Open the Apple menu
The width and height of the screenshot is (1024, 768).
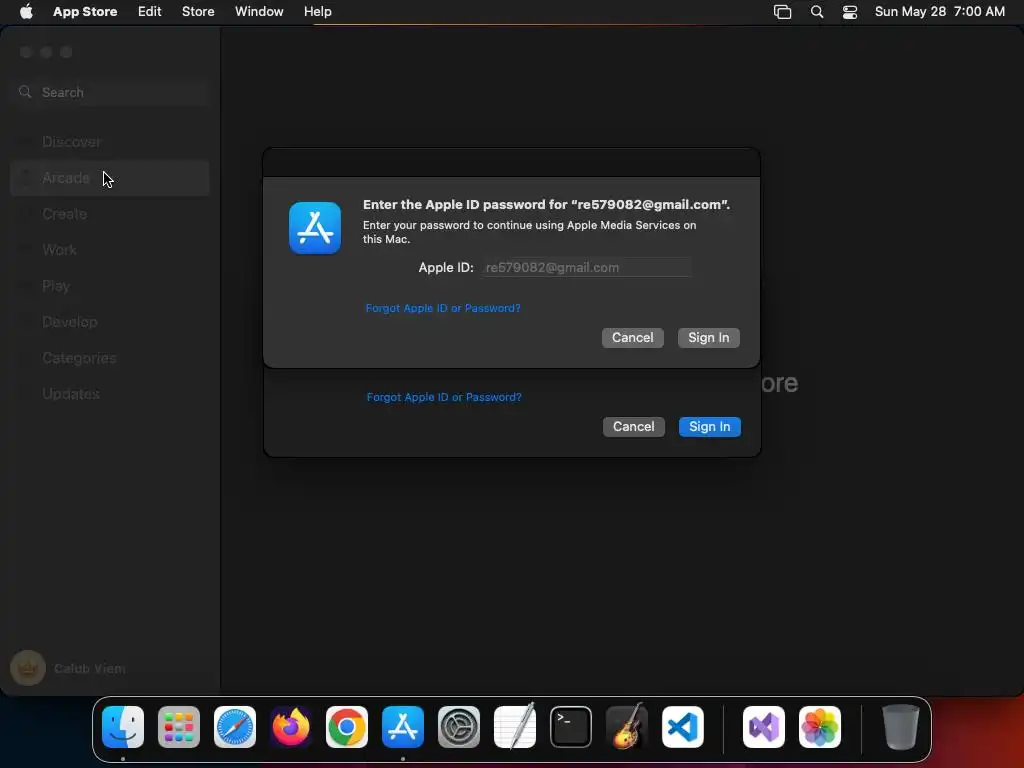(x=26, y=11)
